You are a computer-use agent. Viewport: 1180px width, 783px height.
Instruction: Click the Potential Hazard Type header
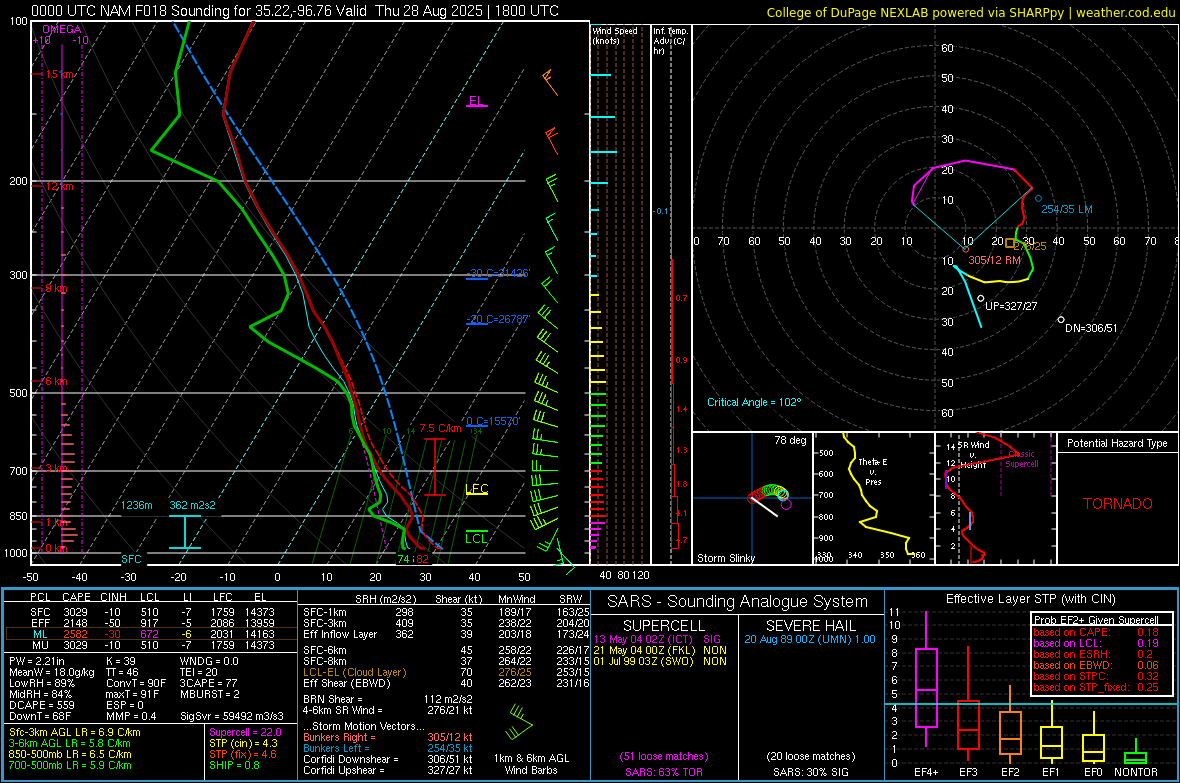[x=1117, y=443]
